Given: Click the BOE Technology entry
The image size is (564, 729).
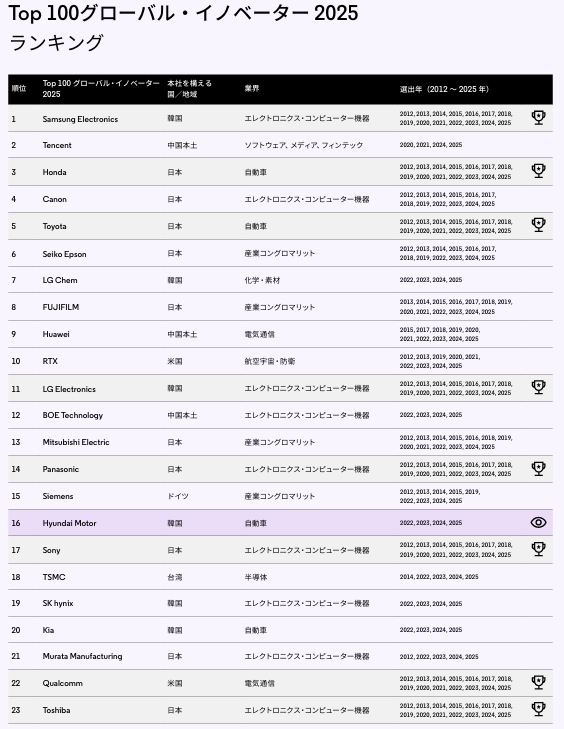Looking at the screenshot, I should [x=73, y=415].
